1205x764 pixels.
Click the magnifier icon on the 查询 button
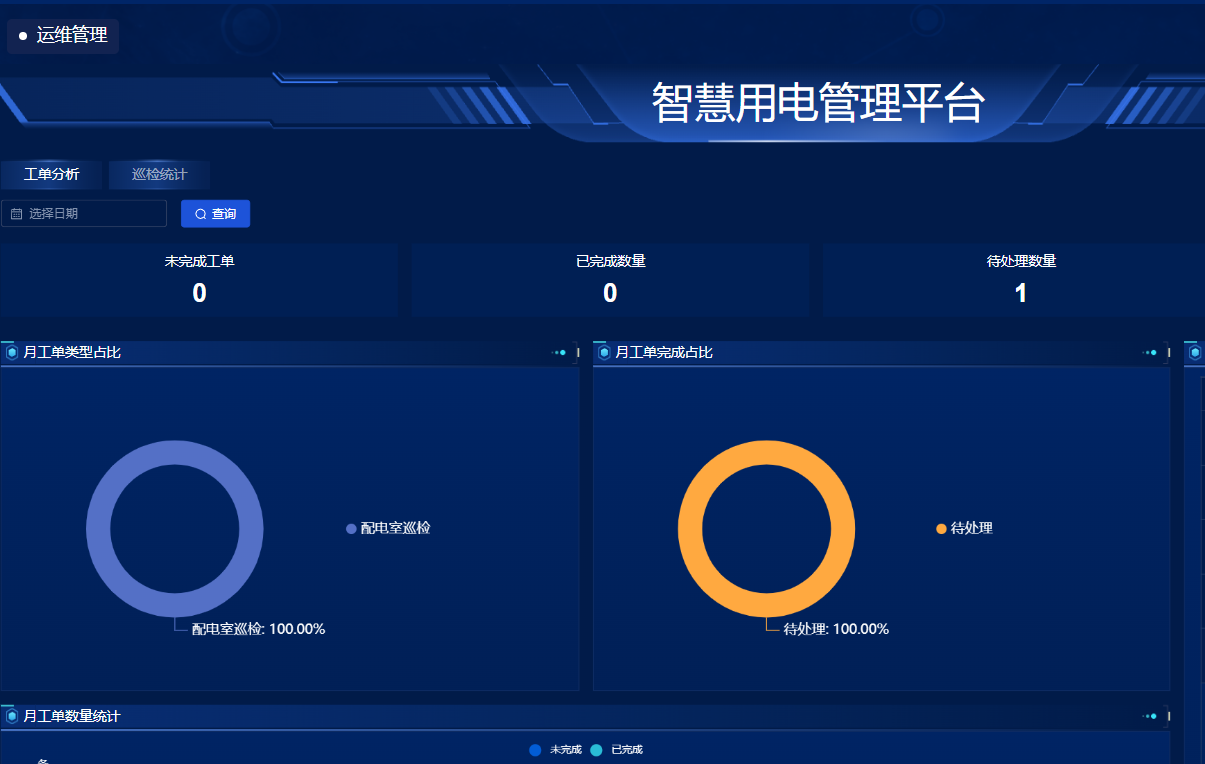point(200,214)
